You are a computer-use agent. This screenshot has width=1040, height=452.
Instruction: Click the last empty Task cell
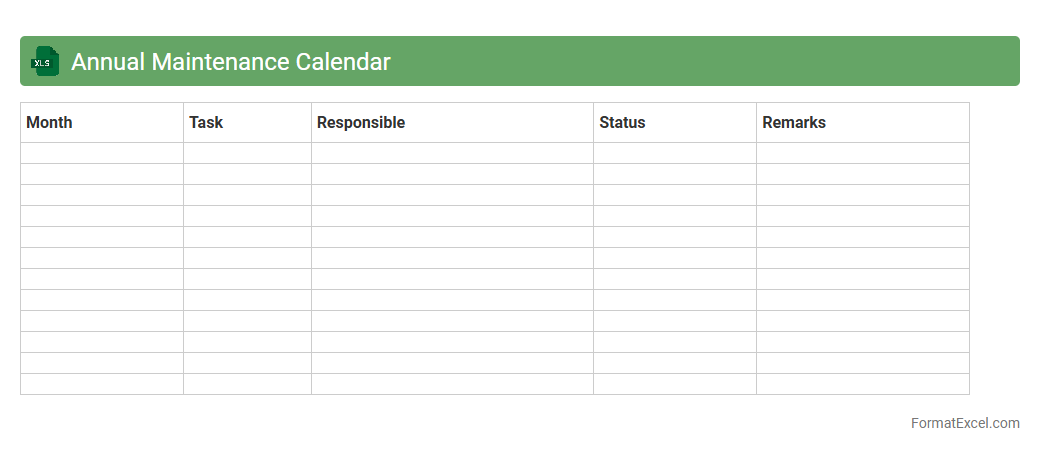click(247, 384)
